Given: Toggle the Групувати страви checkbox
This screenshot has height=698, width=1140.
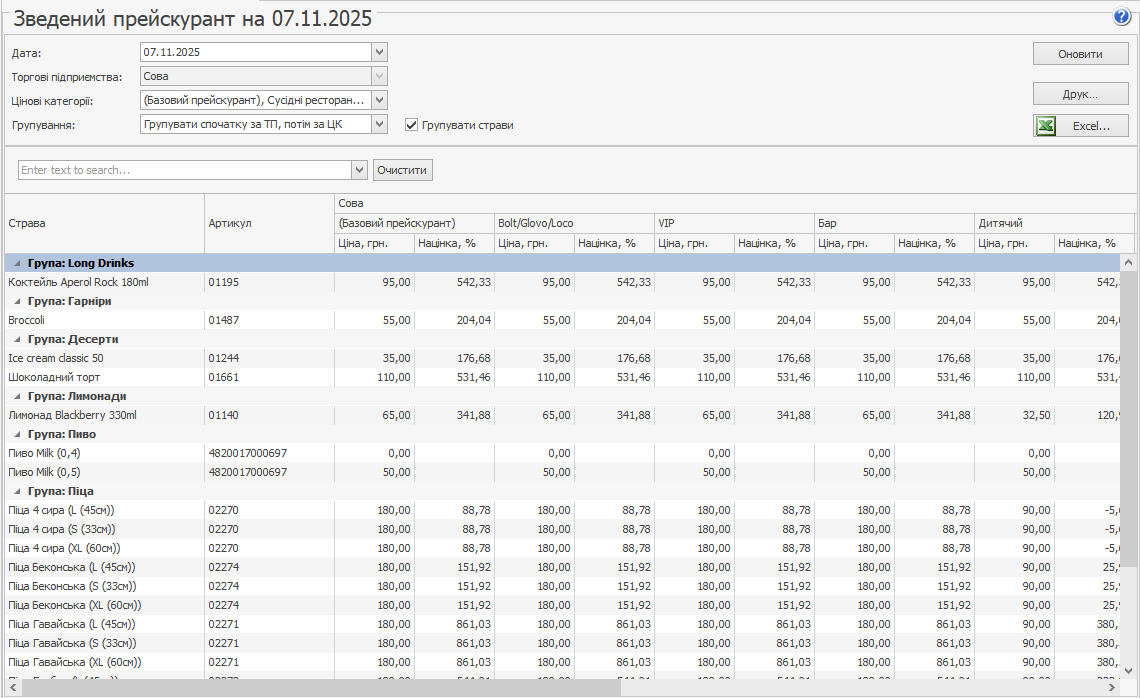Looking at the screenshot, I should [x=411, y=125].
